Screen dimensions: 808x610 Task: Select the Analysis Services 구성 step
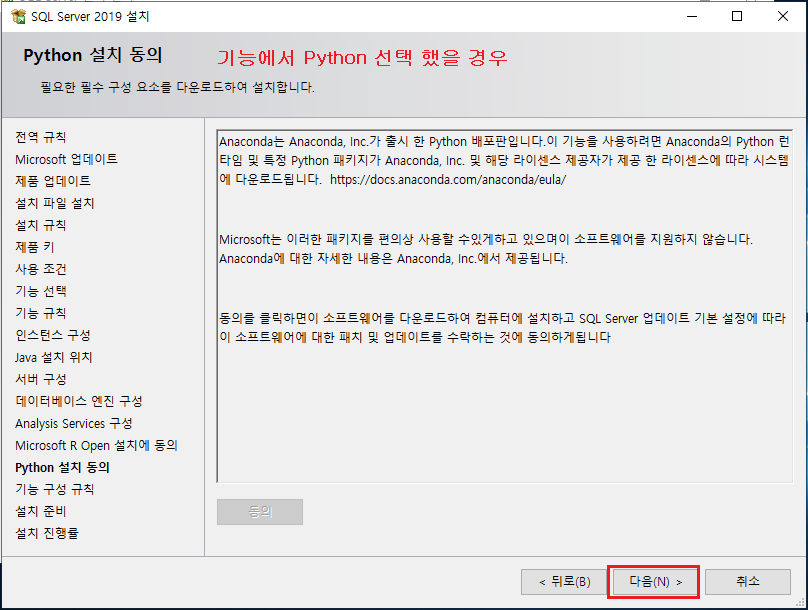[x=74, y=423]
